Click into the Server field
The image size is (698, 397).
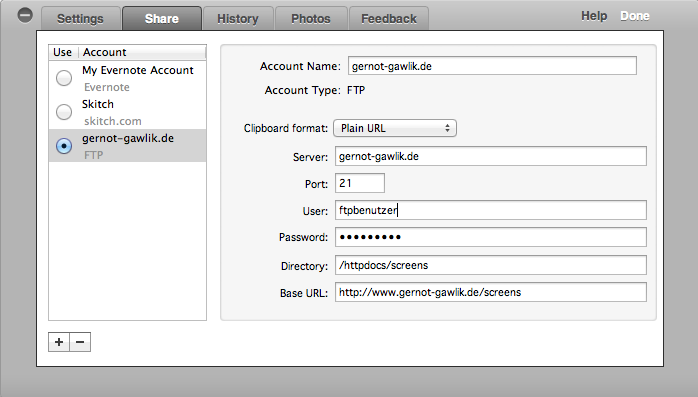(491, 156)
